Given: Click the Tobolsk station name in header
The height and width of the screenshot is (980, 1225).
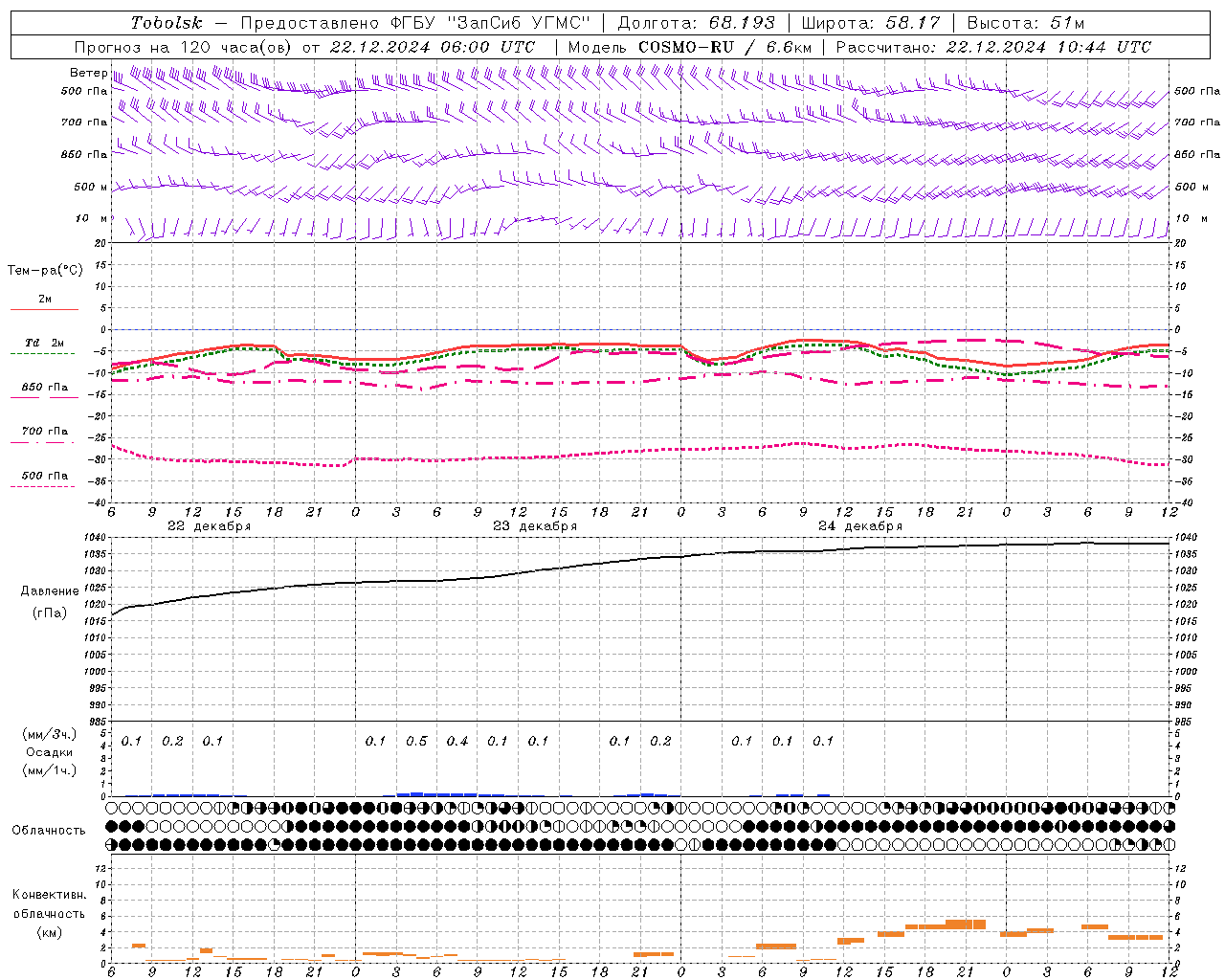Looking at the screenshot, I should point(167,23).
